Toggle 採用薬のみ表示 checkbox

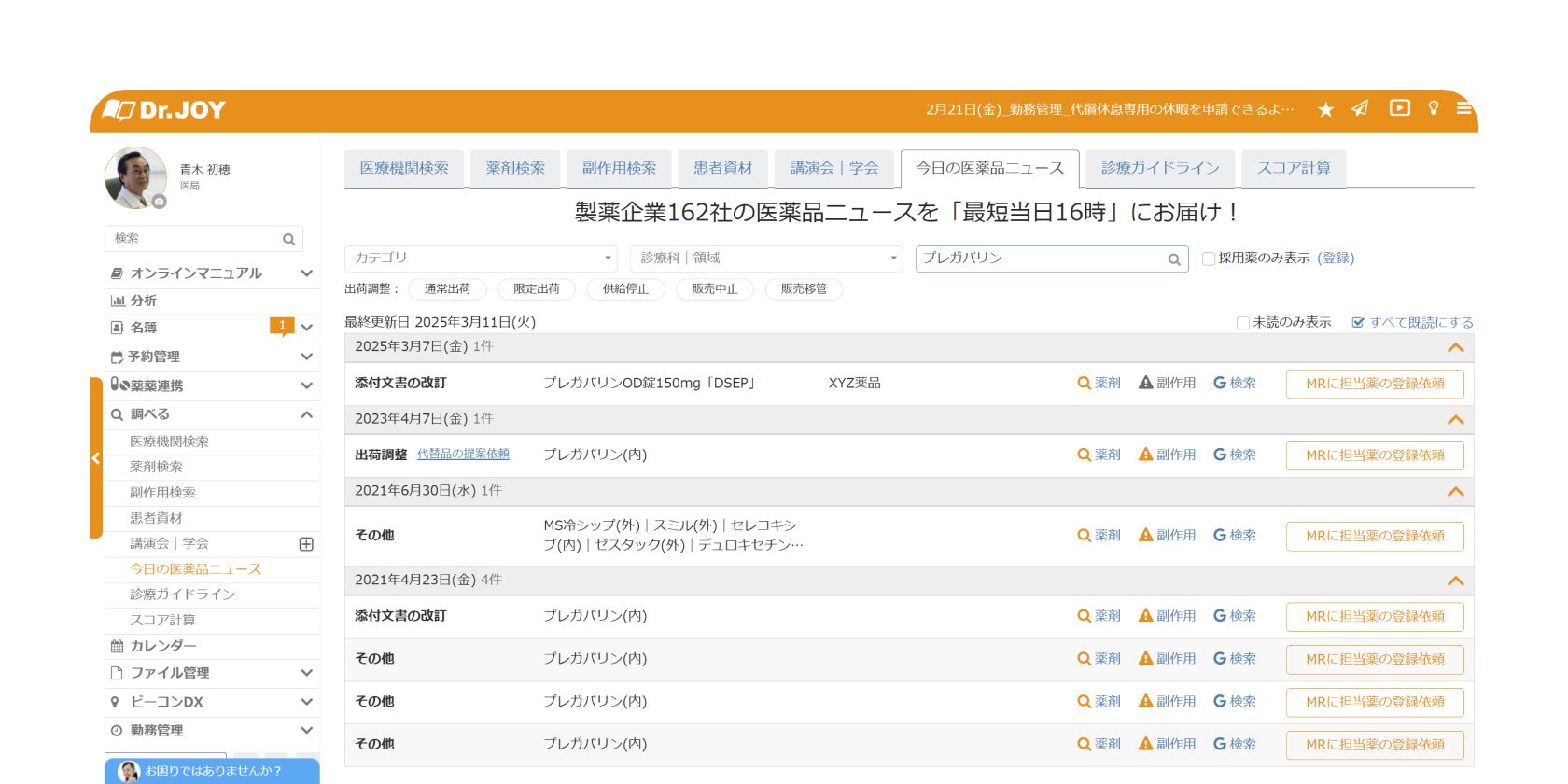pos(1209,259)
